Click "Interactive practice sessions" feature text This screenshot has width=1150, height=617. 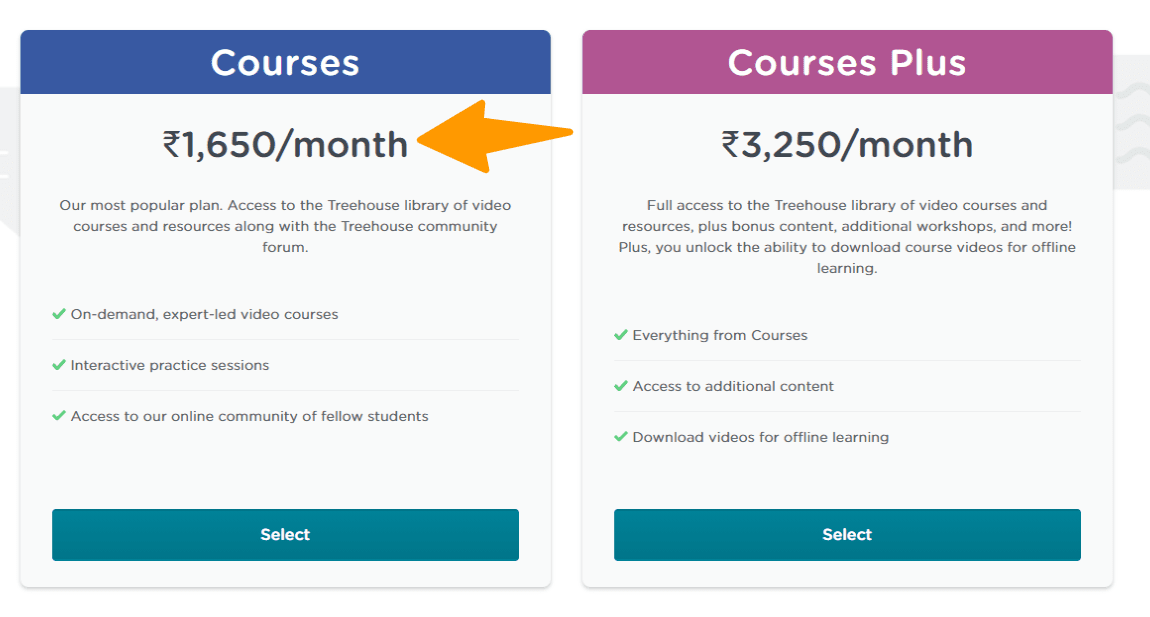pyautogui.click(x=170, y=365)
